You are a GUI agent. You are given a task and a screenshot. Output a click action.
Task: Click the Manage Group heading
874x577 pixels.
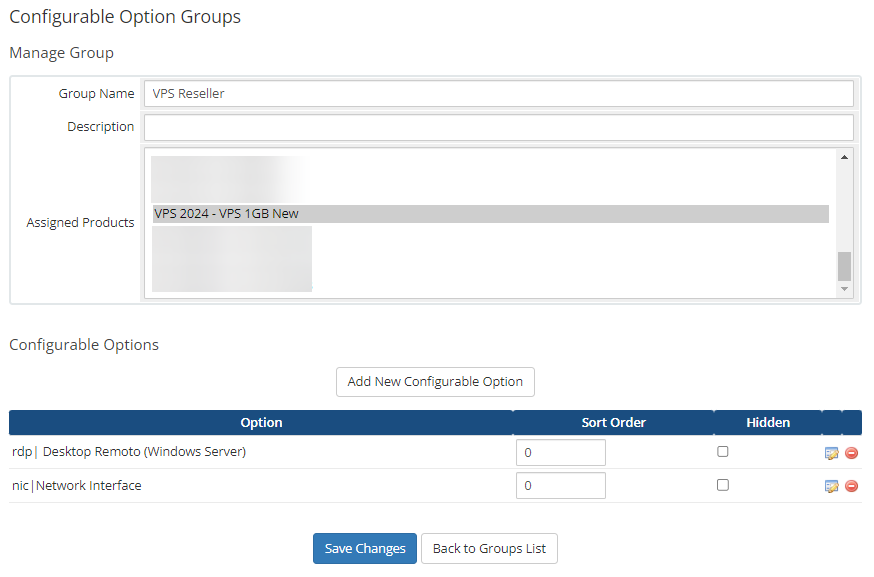tap(61, 53)
